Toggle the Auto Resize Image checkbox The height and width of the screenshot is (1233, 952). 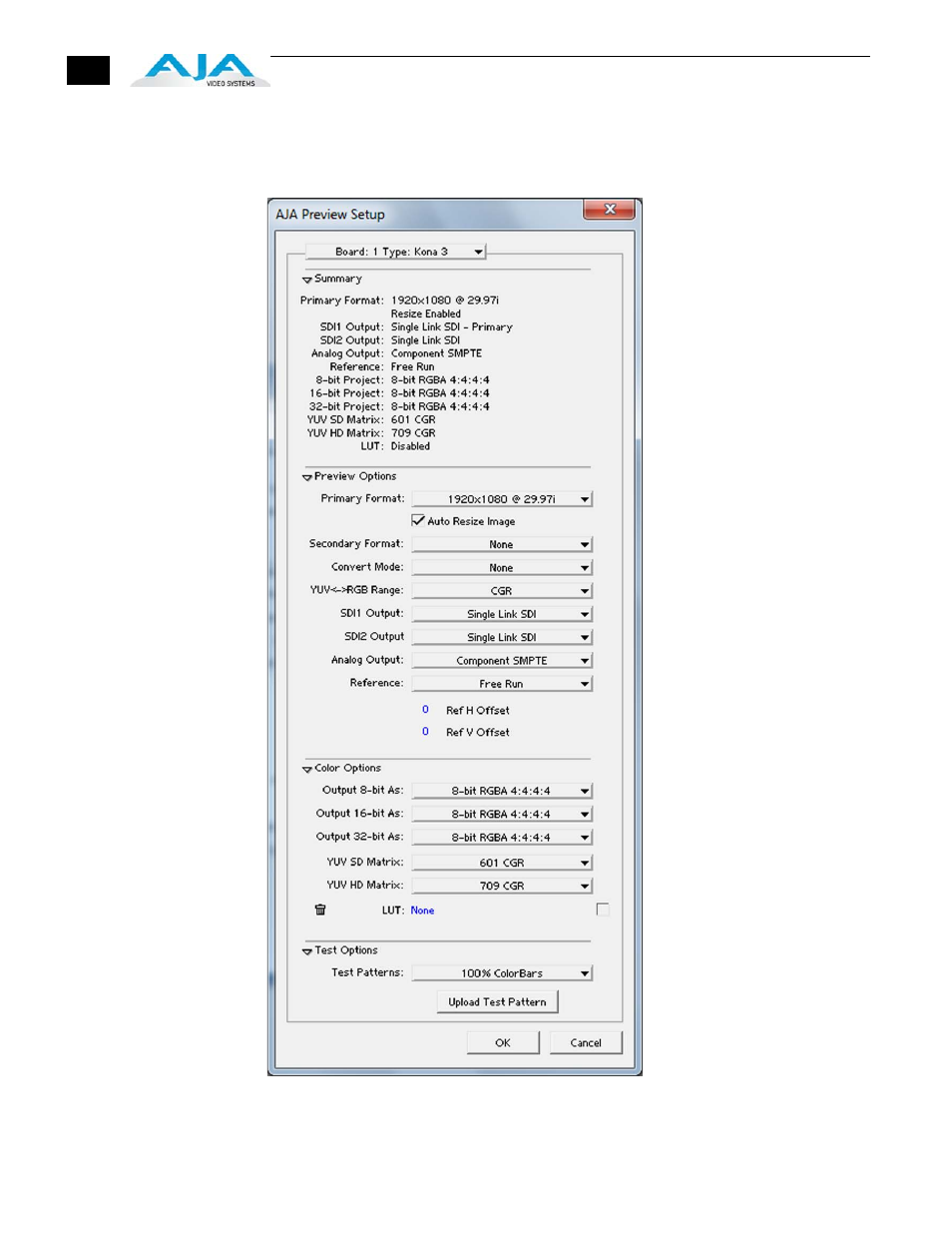[x=418, y=520]
